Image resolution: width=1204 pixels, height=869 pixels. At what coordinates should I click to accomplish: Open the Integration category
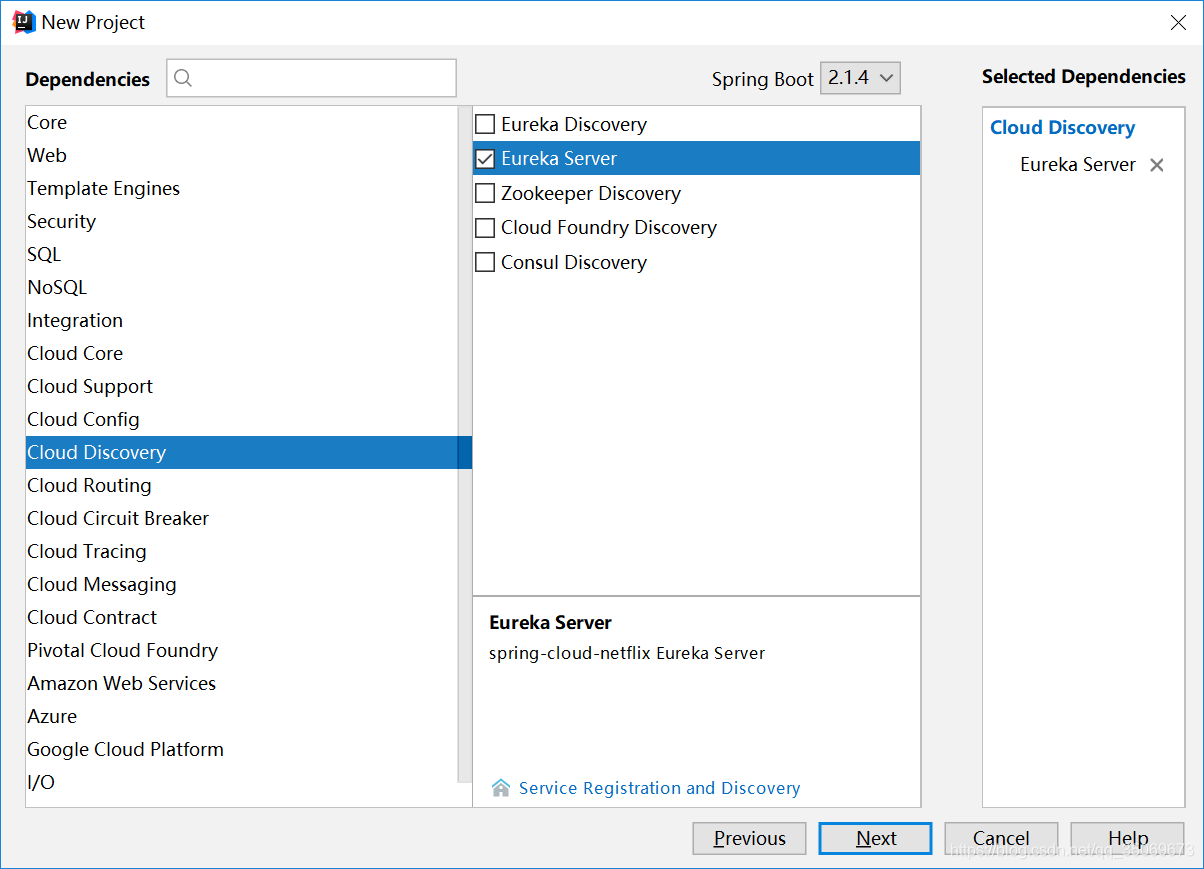(x=242, y=320)
